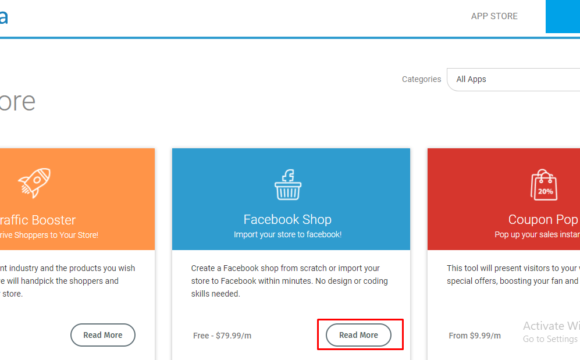Image resolution: width=580 pixels, height=360 pixels.
Task: Click the Facebook Shop basket icon
Action: click(288, 184)
